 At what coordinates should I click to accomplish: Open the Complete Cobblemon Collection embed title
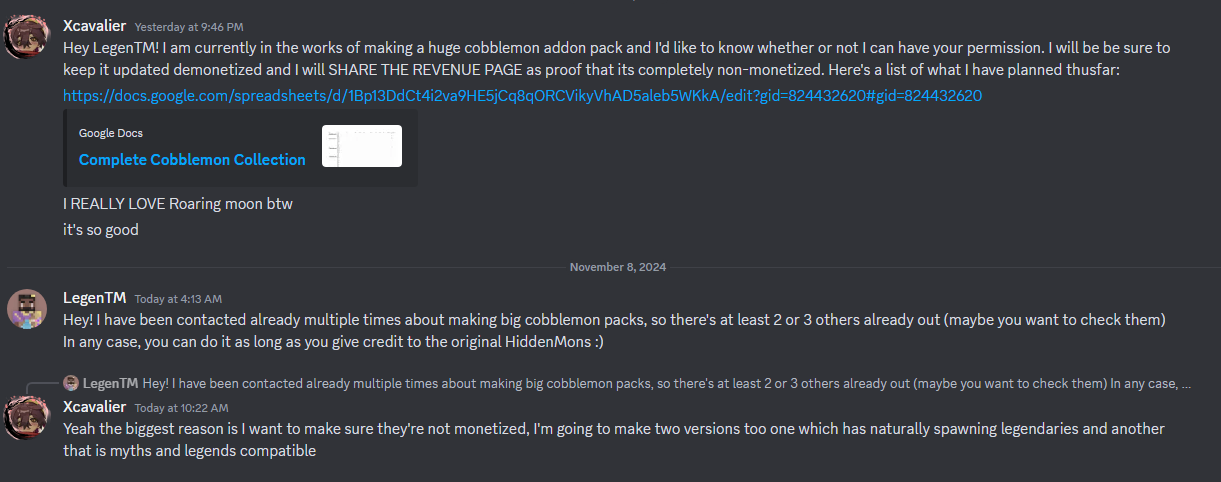point(192,160)
